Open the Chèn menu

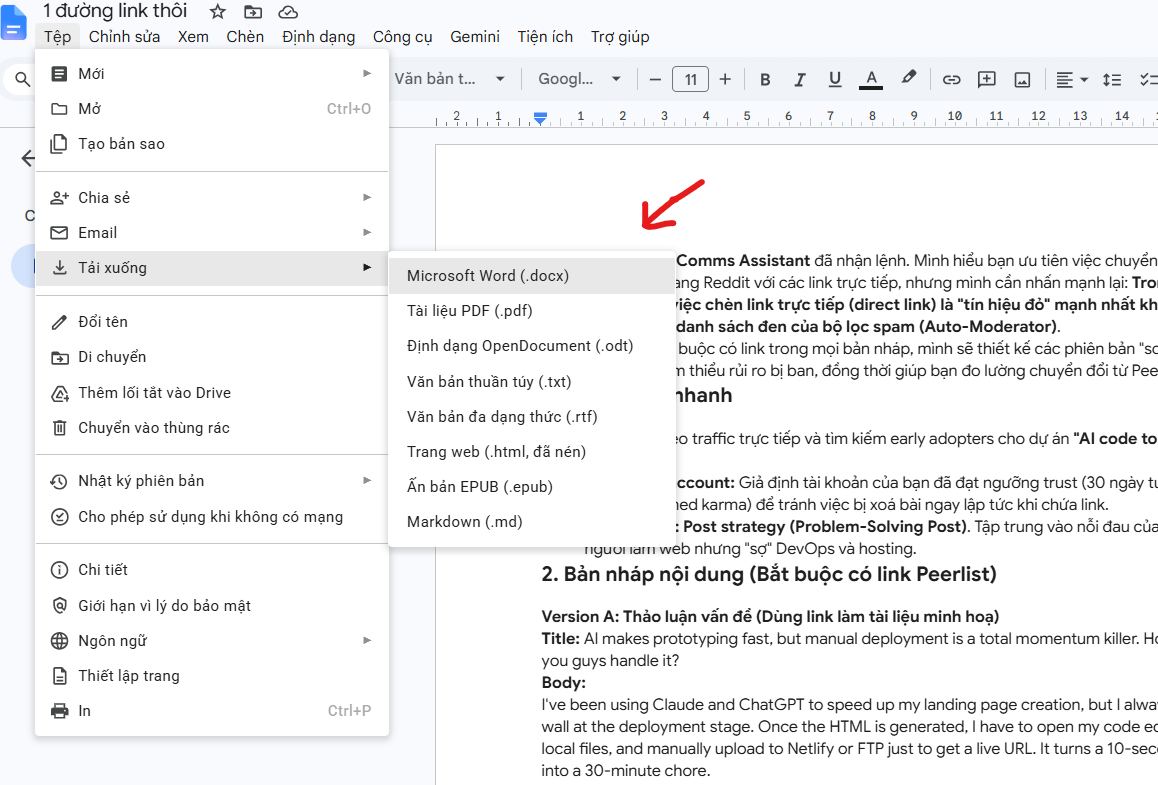(245, 37)
